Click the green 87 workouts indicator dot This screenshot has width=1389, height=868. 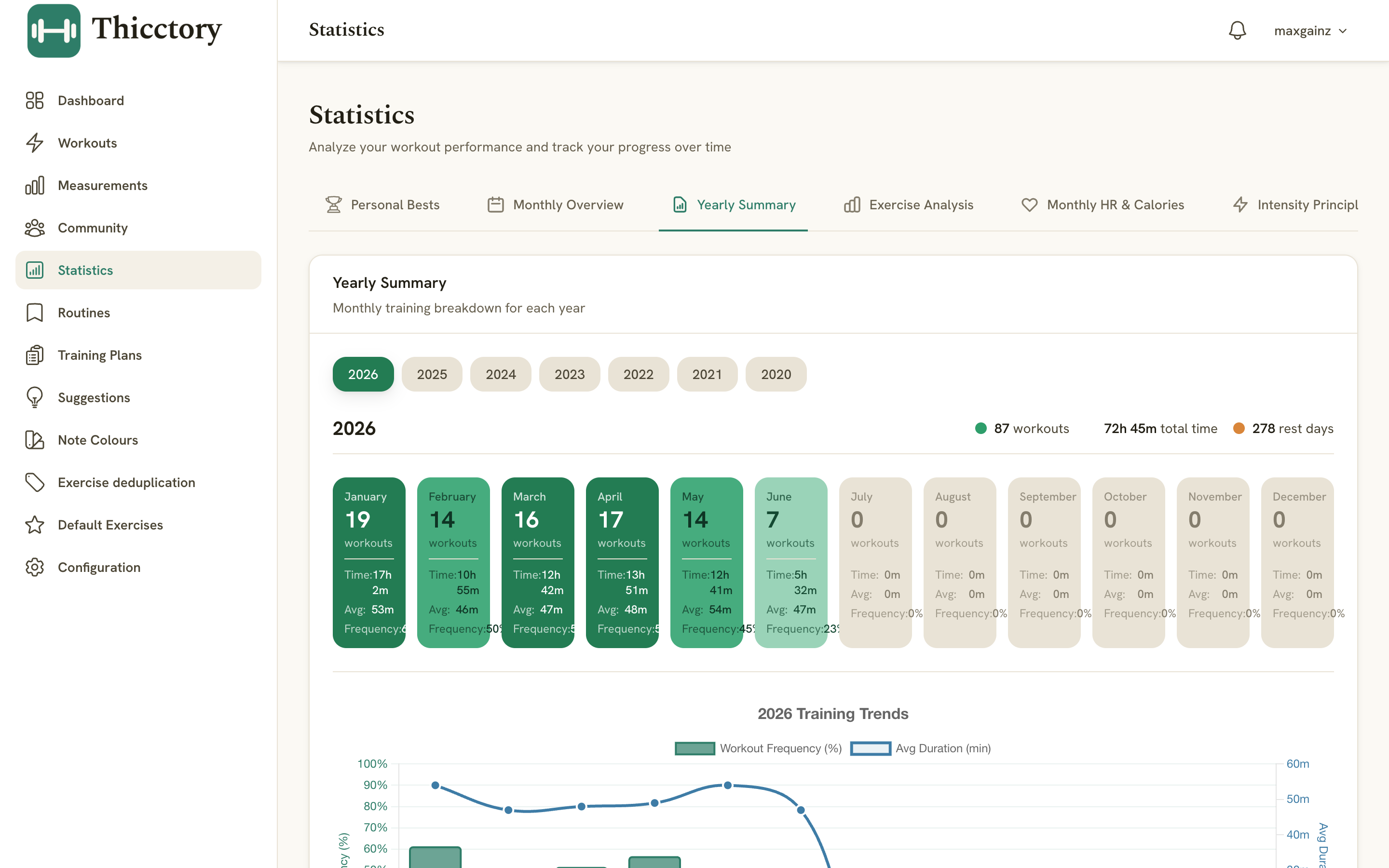coord(981,428)
